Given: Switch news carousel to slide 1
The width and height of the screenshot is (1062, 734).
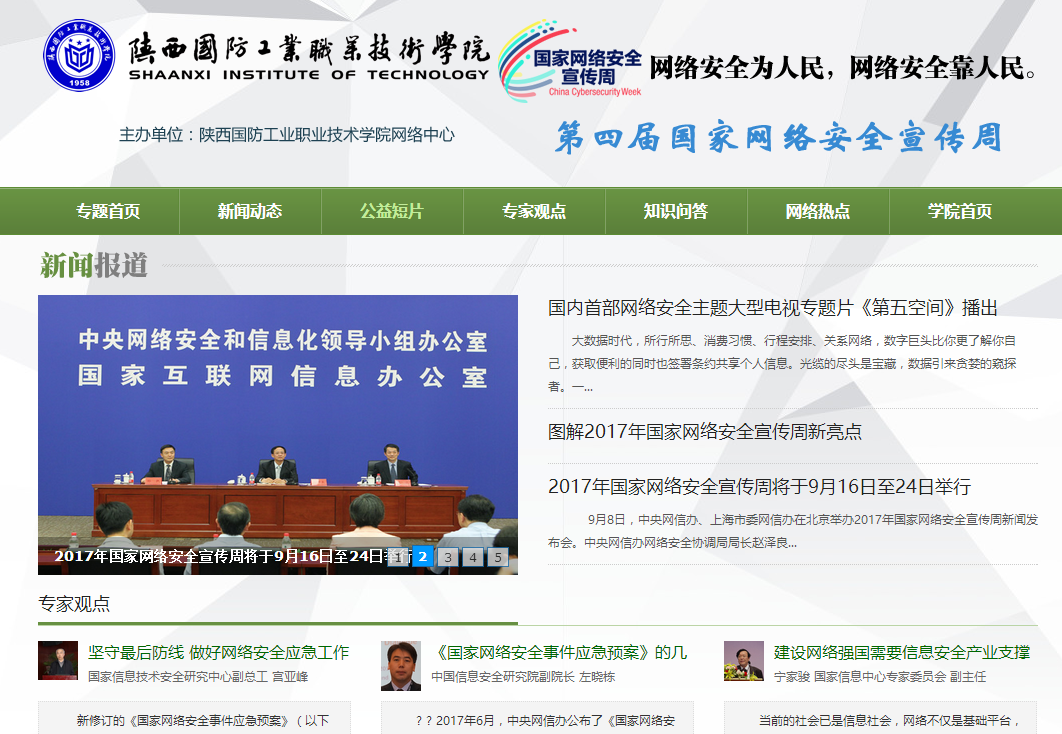Looking at the screenshot, I should [x=398, y=557].
